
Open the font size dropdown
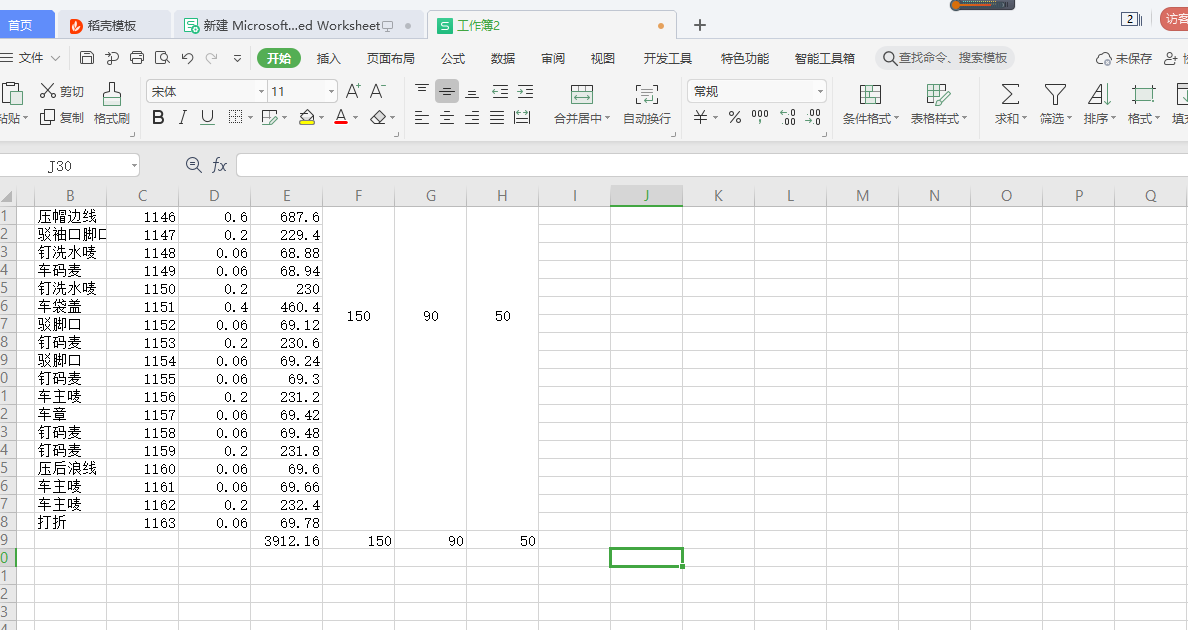(331, 92)
